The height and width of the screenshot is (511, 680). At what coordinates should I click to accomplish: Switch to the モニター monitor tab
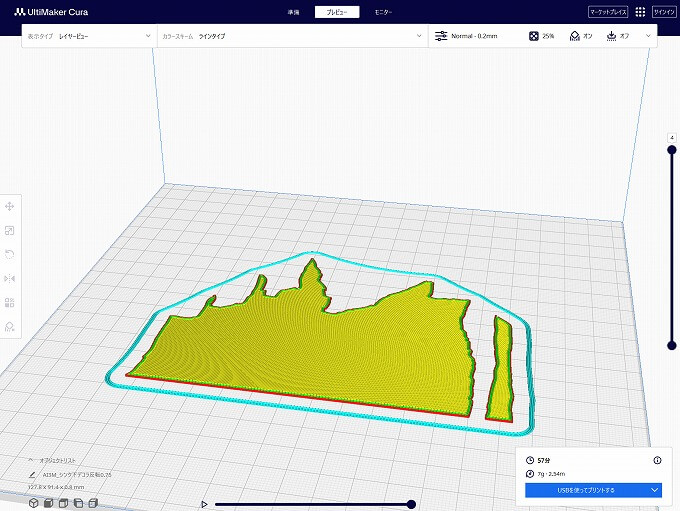tap(383, 12)
